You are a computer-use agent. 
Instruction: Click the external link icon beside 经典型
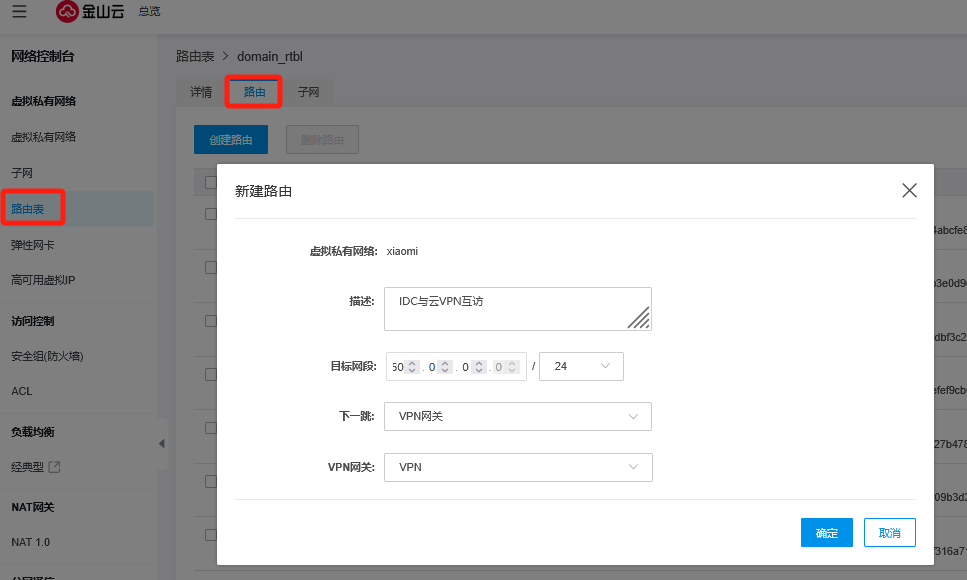(55, 466)
